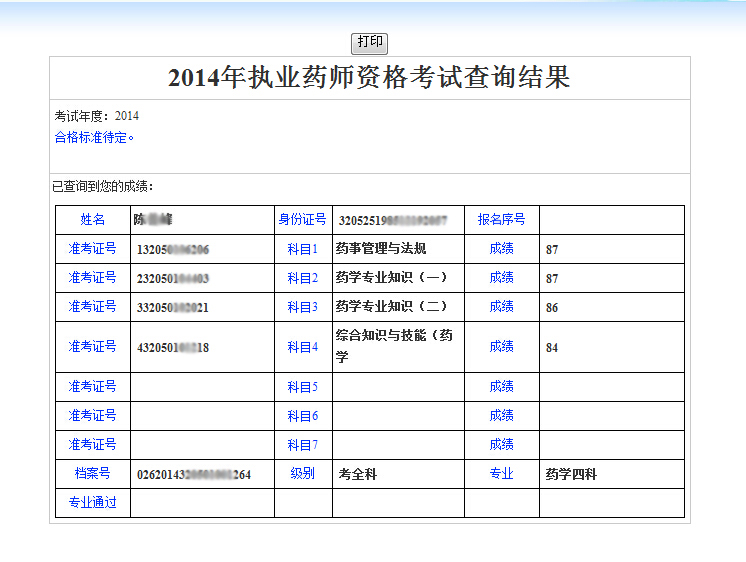The image size is (746, 562).
Task: Click the 准考证号 label in the 科目5 row
Action: coord(93,386)
